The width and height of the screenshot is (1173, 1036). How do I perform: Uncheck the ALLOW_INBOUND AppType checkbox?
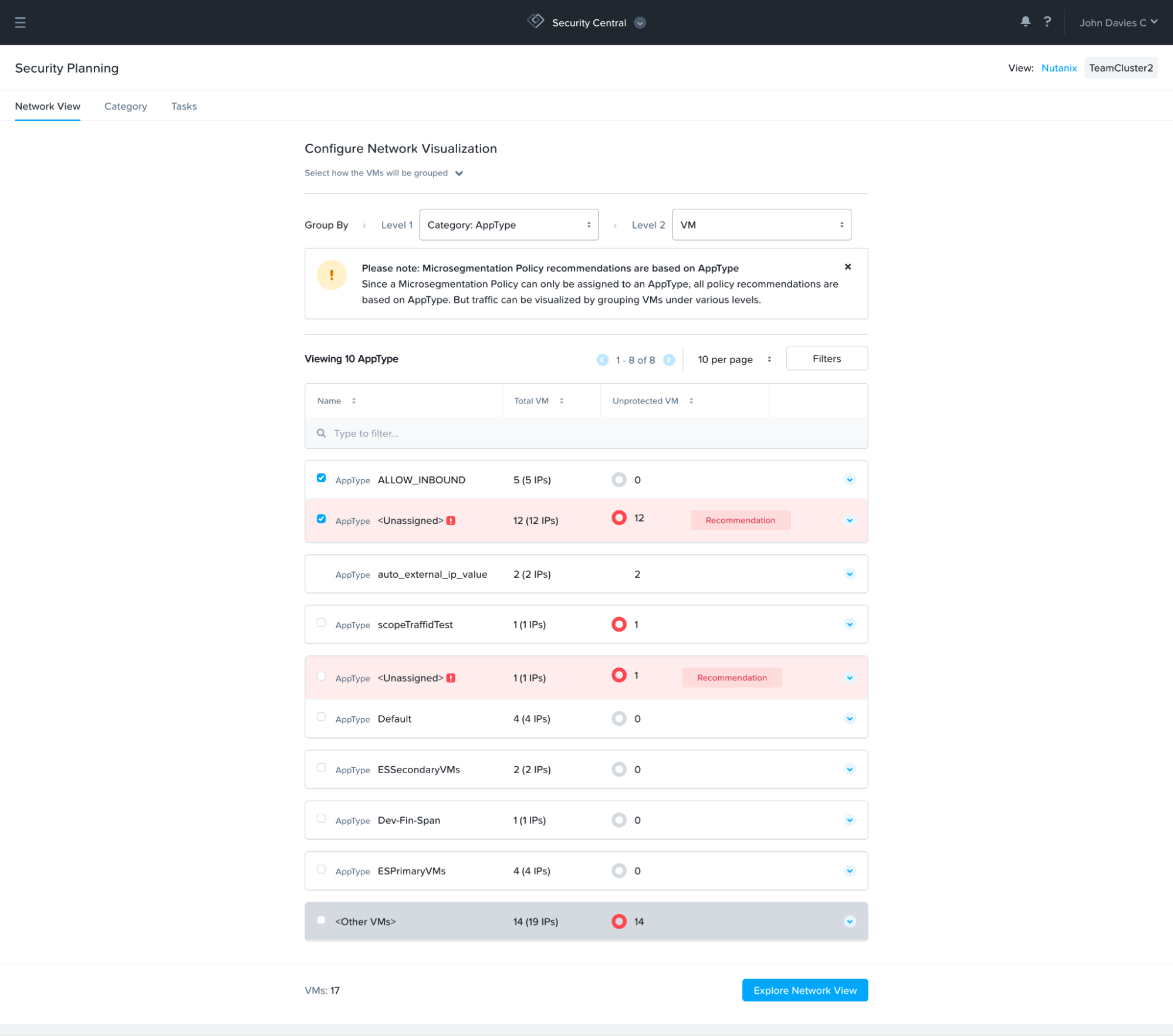pos(321,478)
